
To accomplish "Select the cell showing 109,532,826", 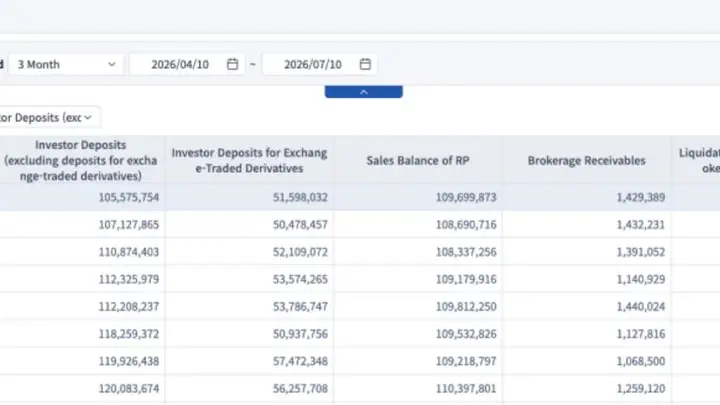I will [x=466, y=334].
